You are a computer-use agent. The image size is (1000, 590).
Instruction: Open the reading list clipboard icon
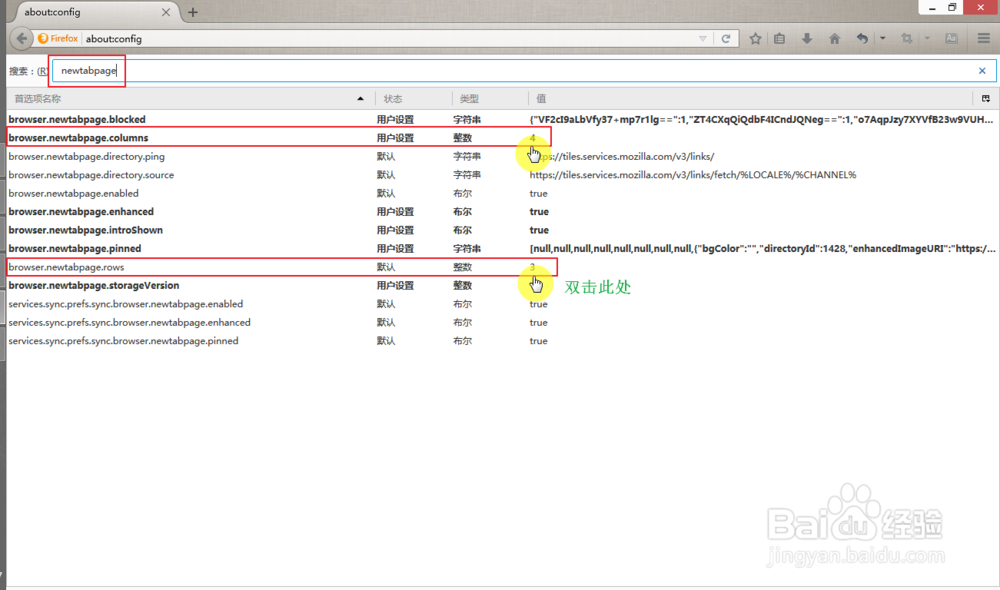[779, 37]
